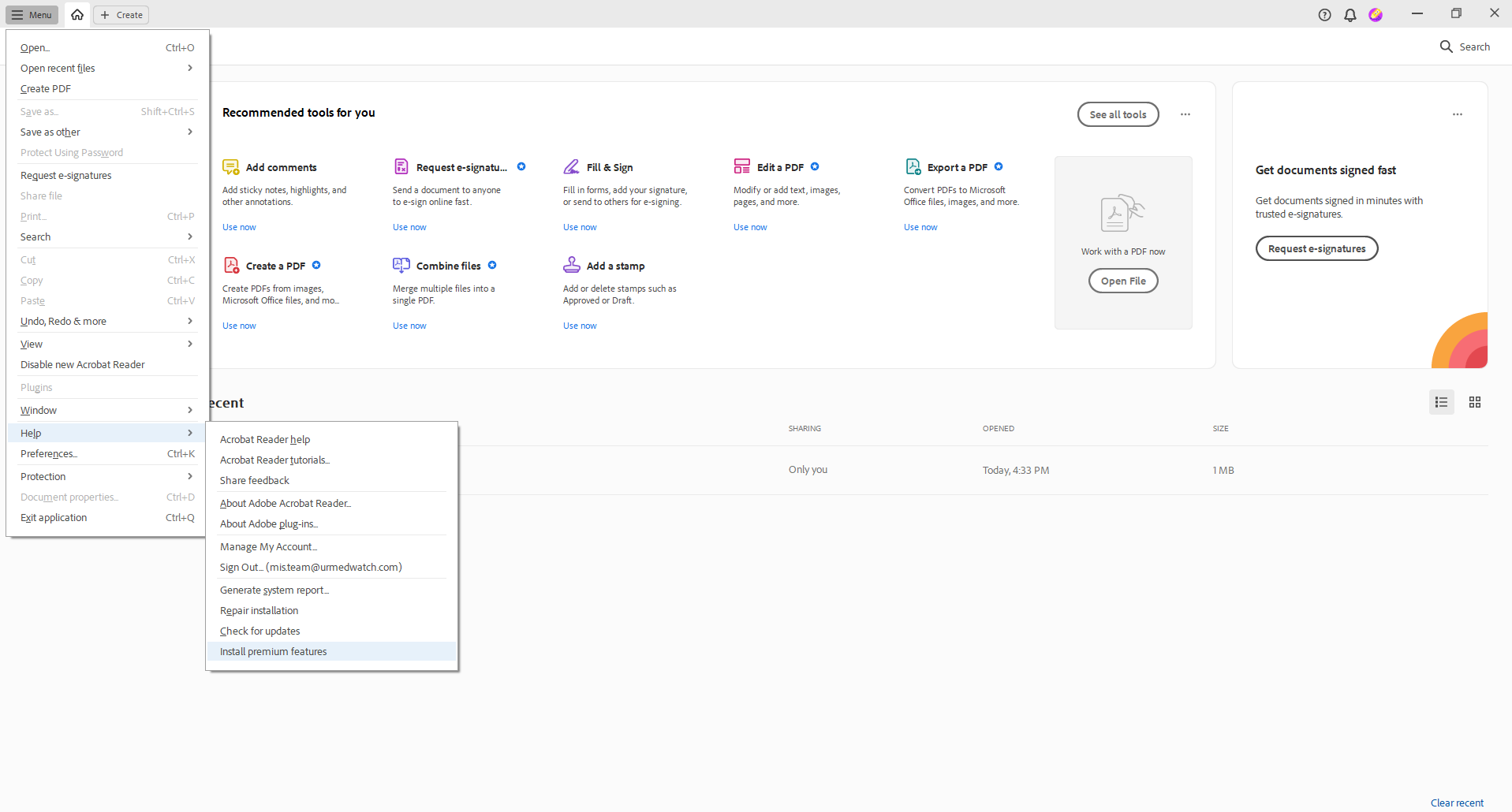Expand the Open recent files submenu
This screenshot has width=1512, height=812.
click(x=57, y=68)
